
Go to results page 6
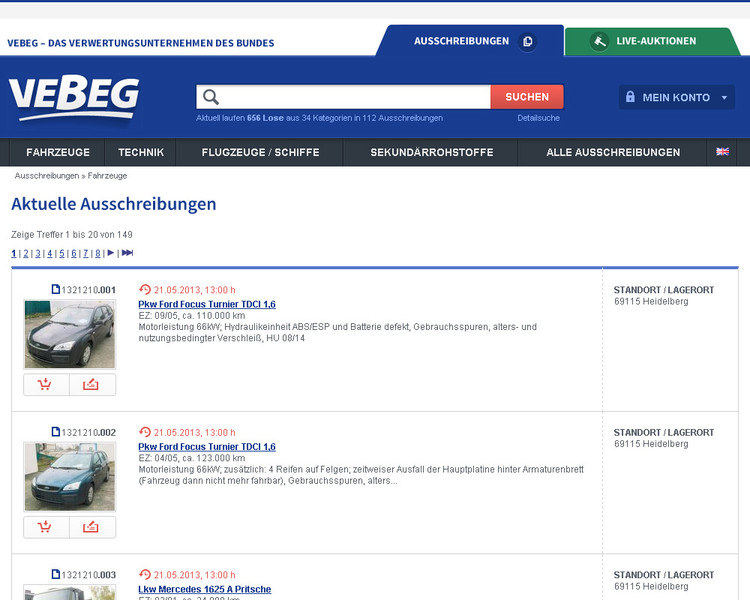coord(74,254)
